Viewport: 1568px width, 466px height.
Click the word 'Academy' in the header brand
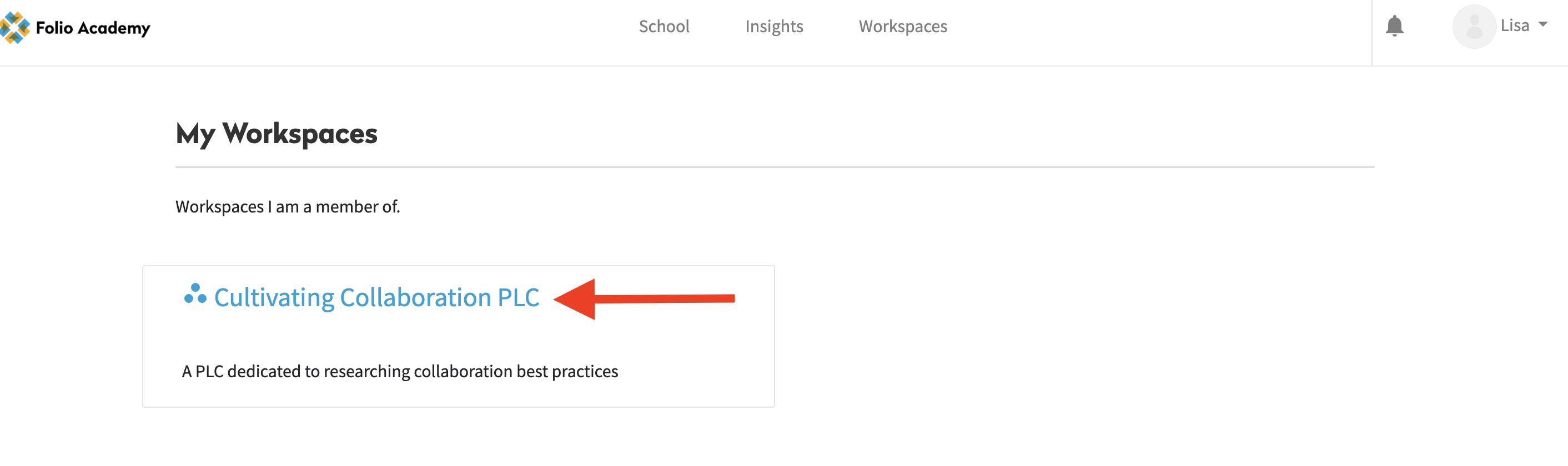(x=114, y=28)
